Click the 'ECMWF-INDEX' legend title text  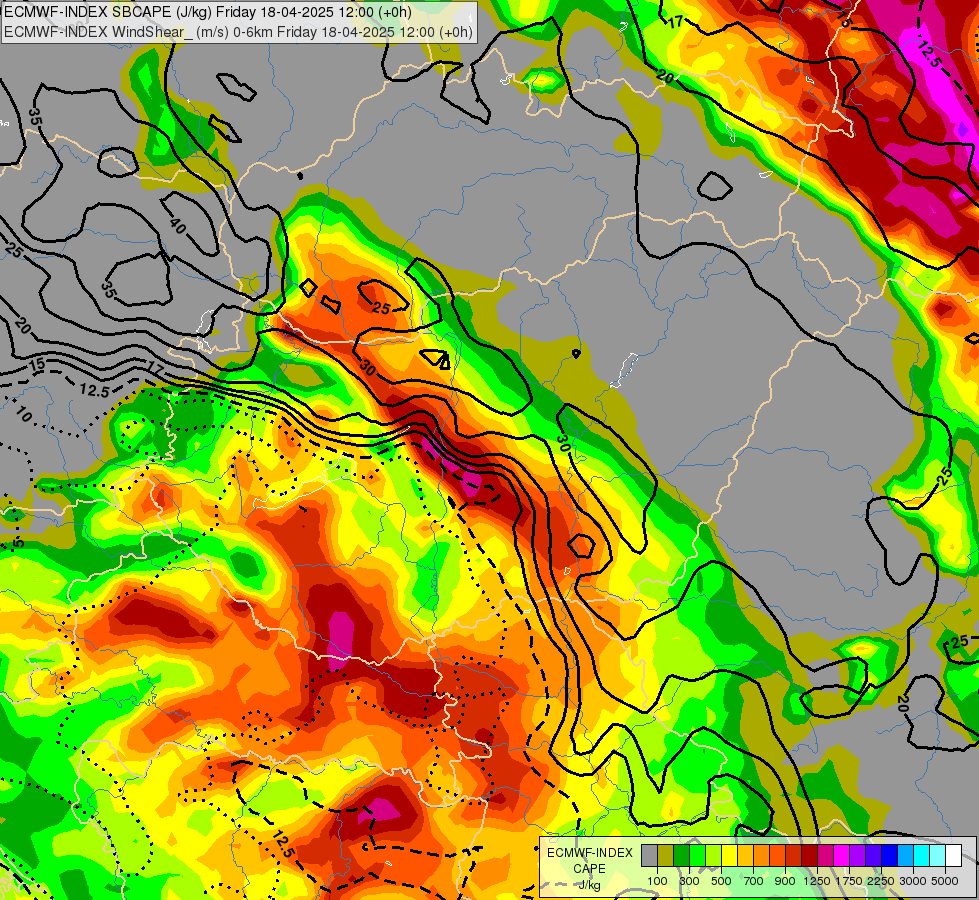590,853
